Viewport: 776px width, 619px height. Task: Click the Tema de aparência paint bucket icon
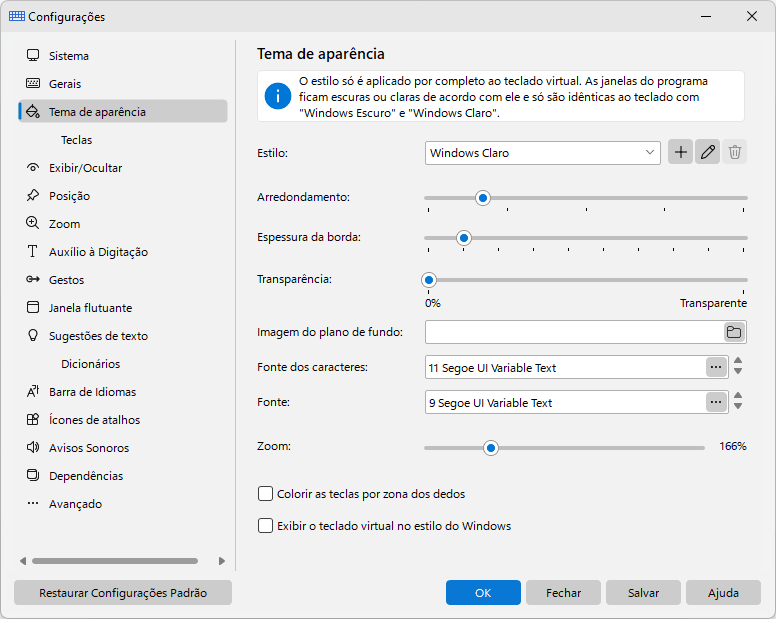(x=33, y=111)
